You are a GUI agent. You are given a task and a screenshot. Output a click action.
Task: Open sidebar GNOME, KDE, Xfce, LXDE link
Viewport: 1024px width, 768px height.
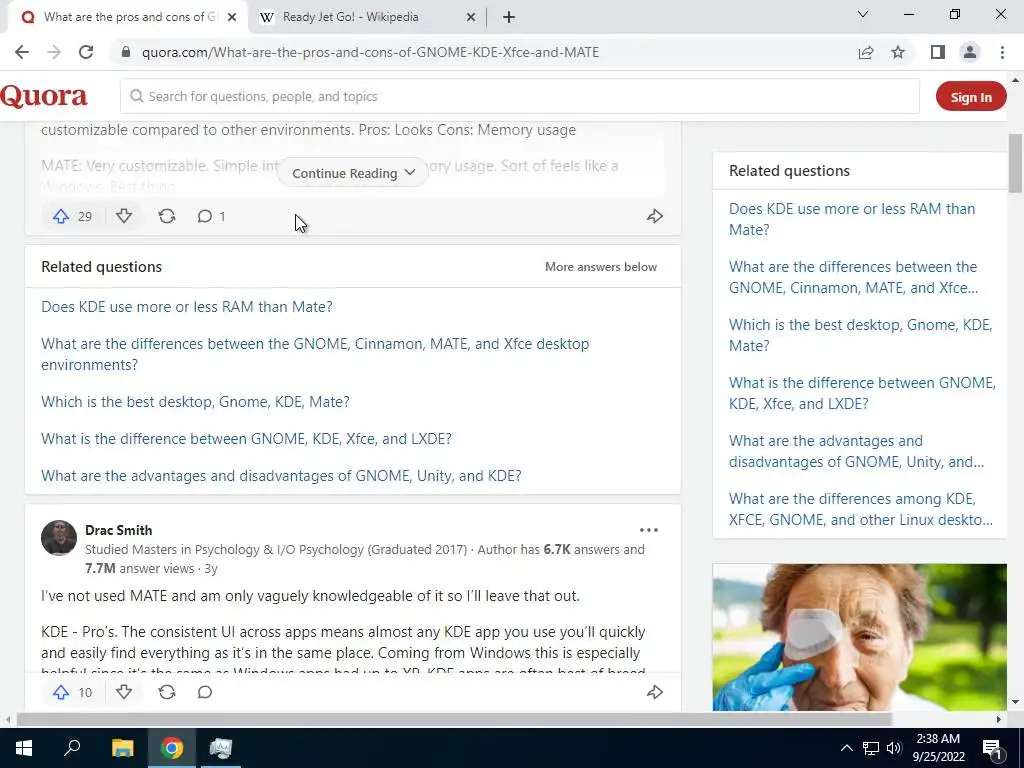862,393
